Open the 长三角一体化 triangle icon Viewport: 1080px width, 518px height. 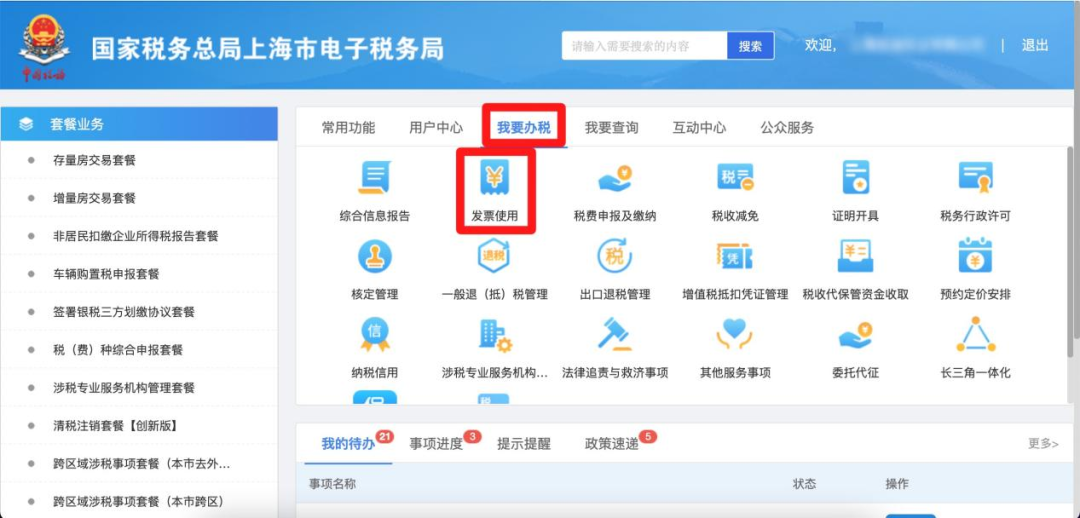point(975,335)
